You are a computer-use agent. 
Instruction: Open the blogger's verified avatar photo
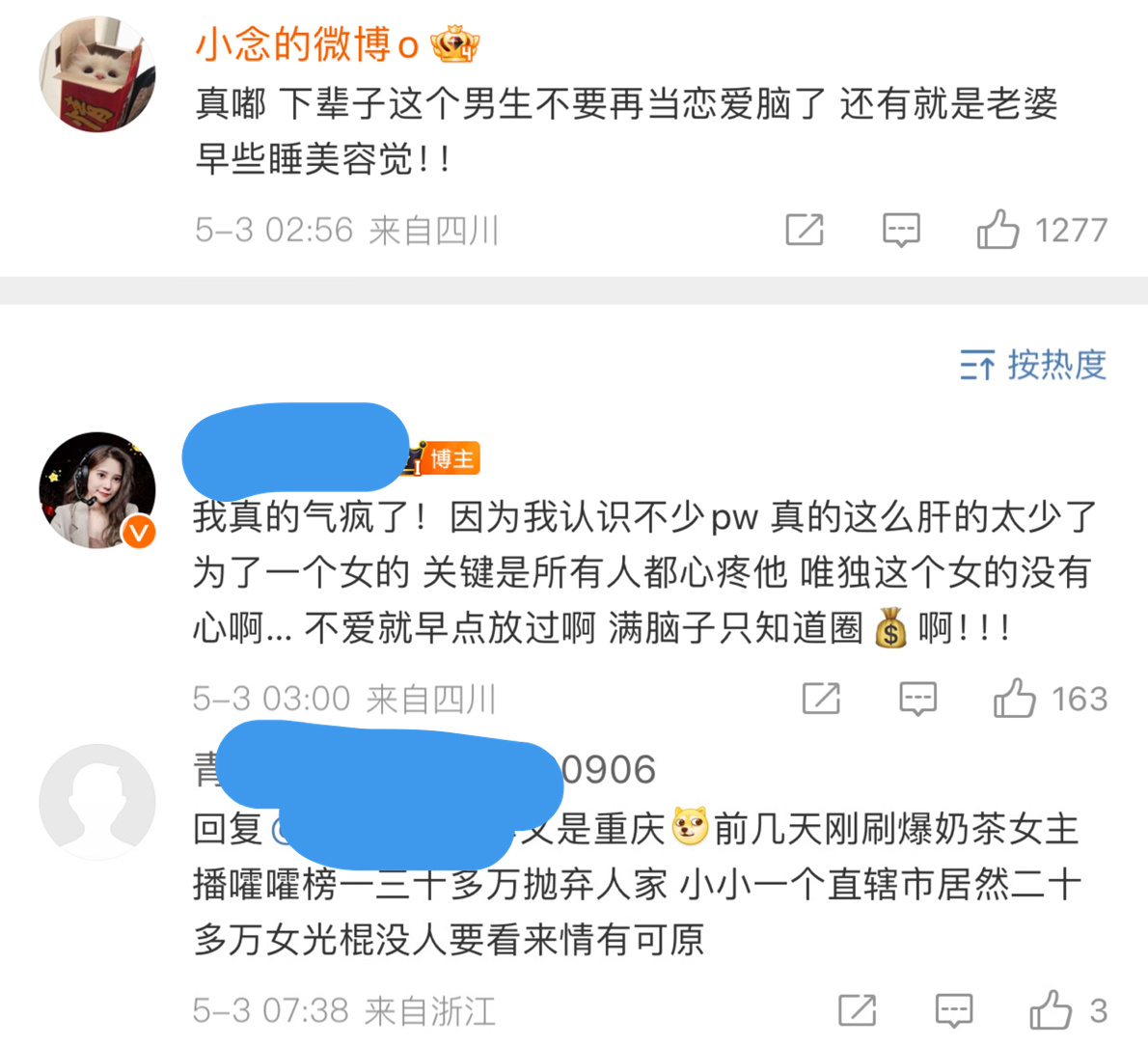pos(97,490)
